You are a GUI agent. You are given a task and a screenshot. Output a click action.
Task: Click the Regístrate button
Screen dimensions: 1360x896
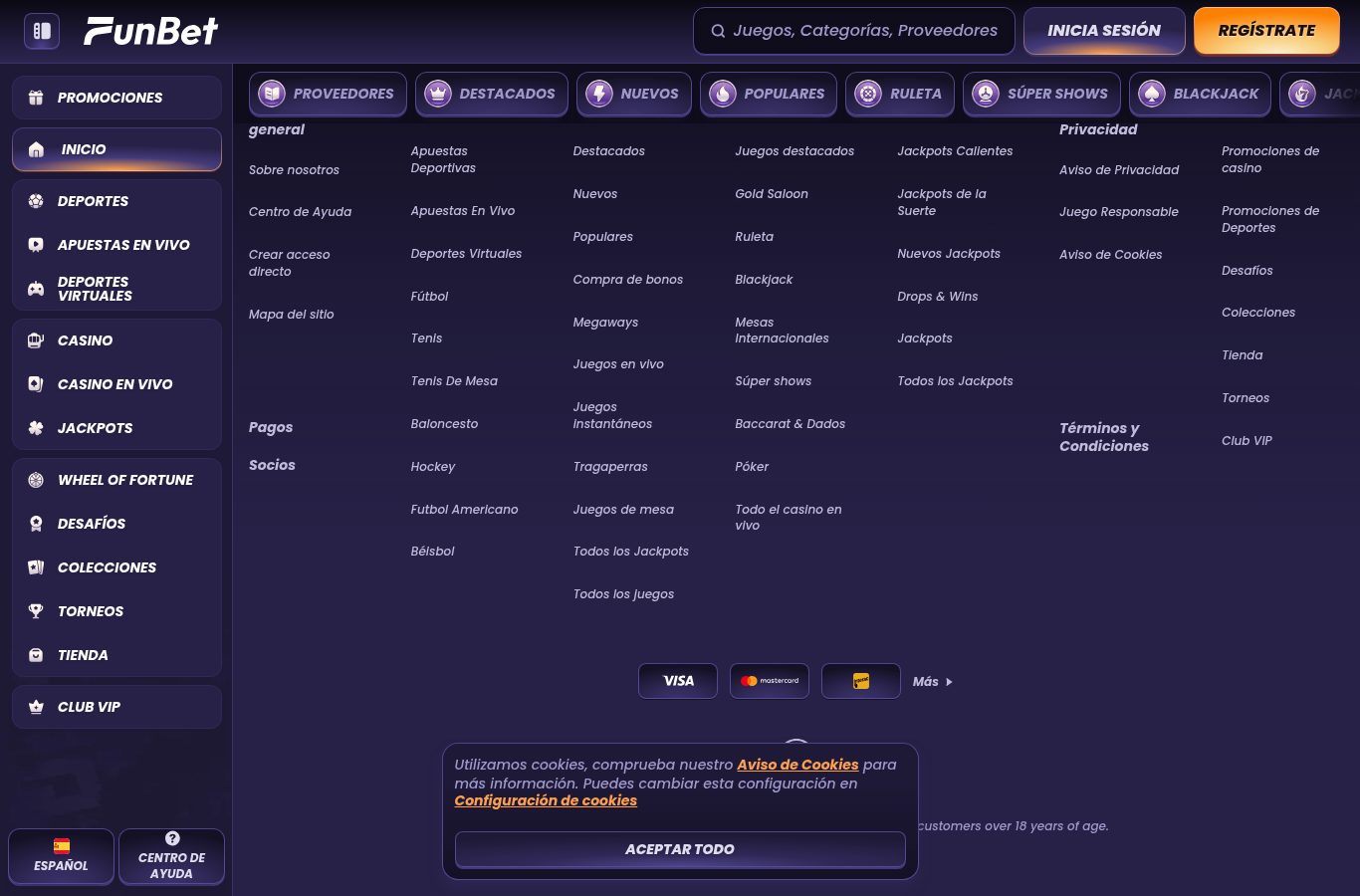[1266, 31]
